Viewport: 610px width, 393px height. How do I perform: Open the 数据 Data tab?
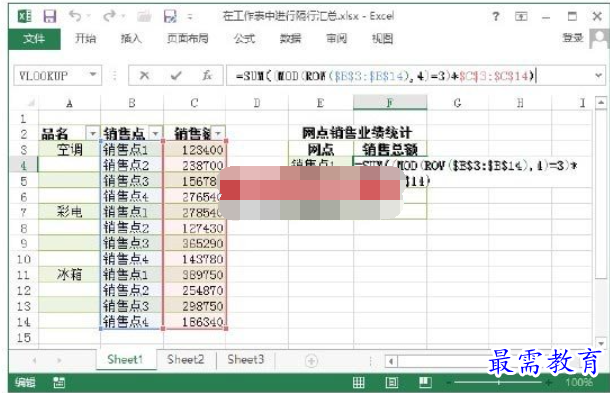click(x=290, y=38)
